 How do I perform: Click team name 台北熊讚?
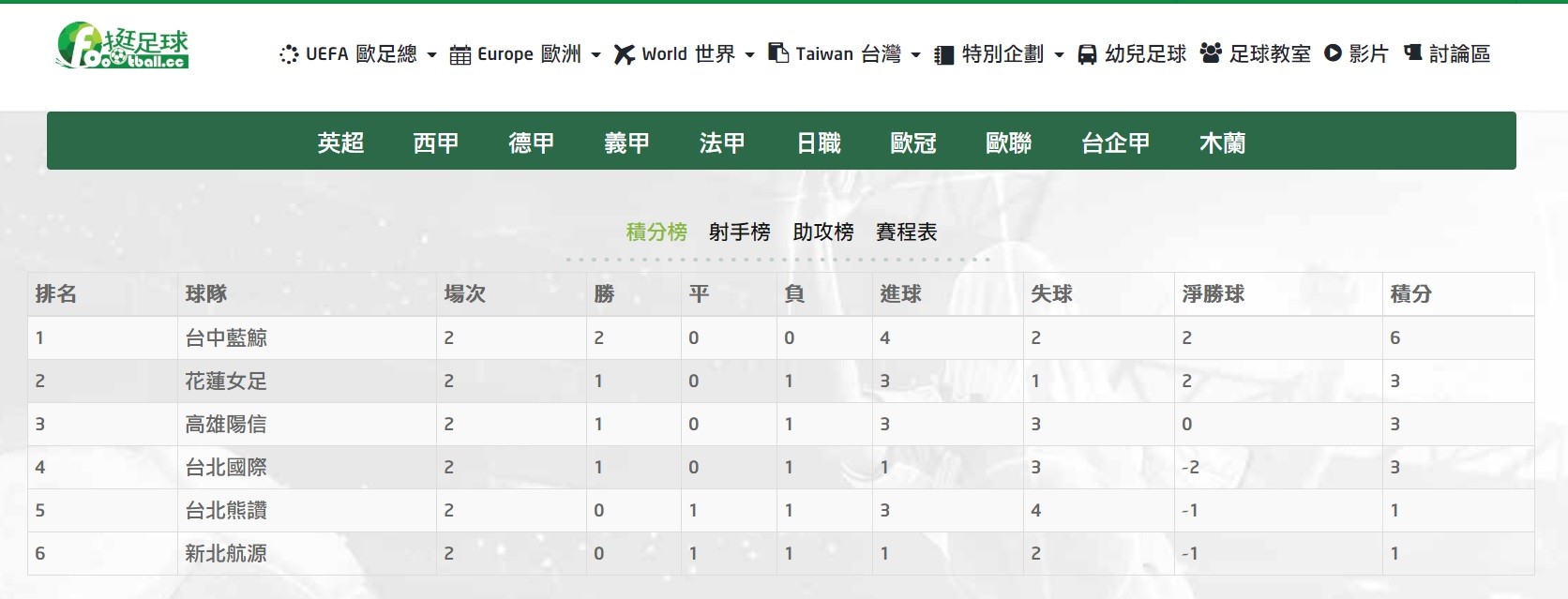click(226, 510)
